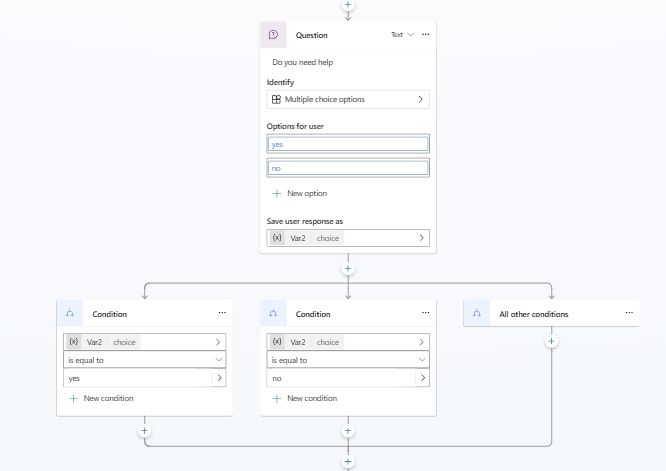
Task: Open three-dot menu of 'no' Condition
Action: pyautogui.click(x=426, y=313)
